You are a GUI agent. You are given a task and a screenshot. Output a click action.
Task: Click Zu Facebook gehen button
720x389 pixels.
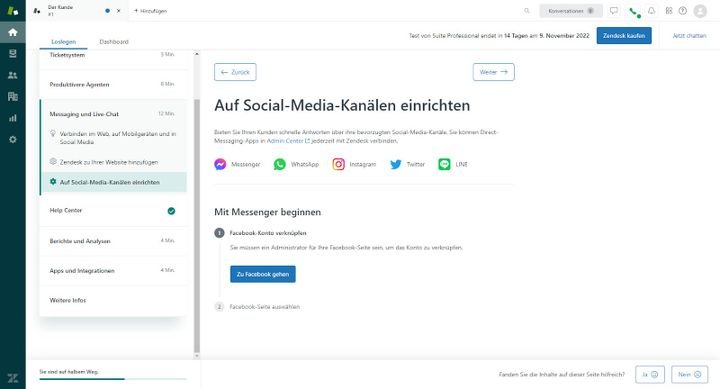263,274
